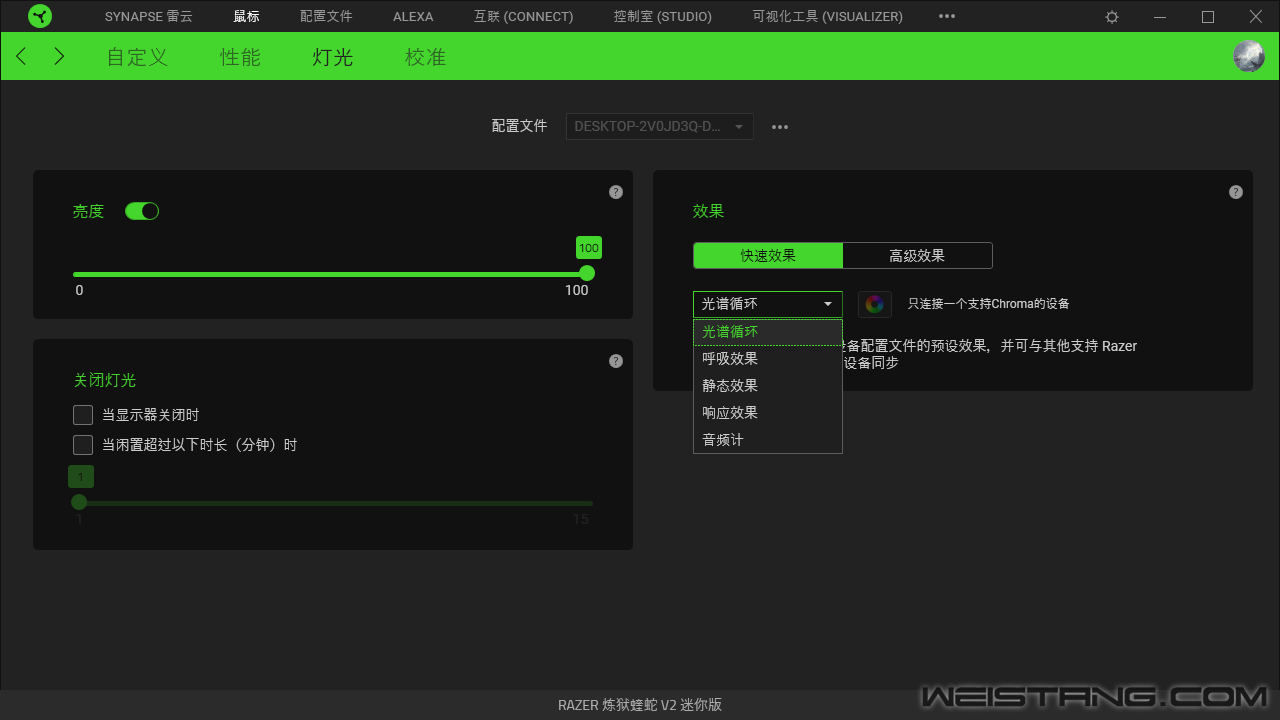Screen dimensions: 1280x720
Task: Click the 只连接一个支持Chroma的设备 text
Action: (x=988, y=304)
